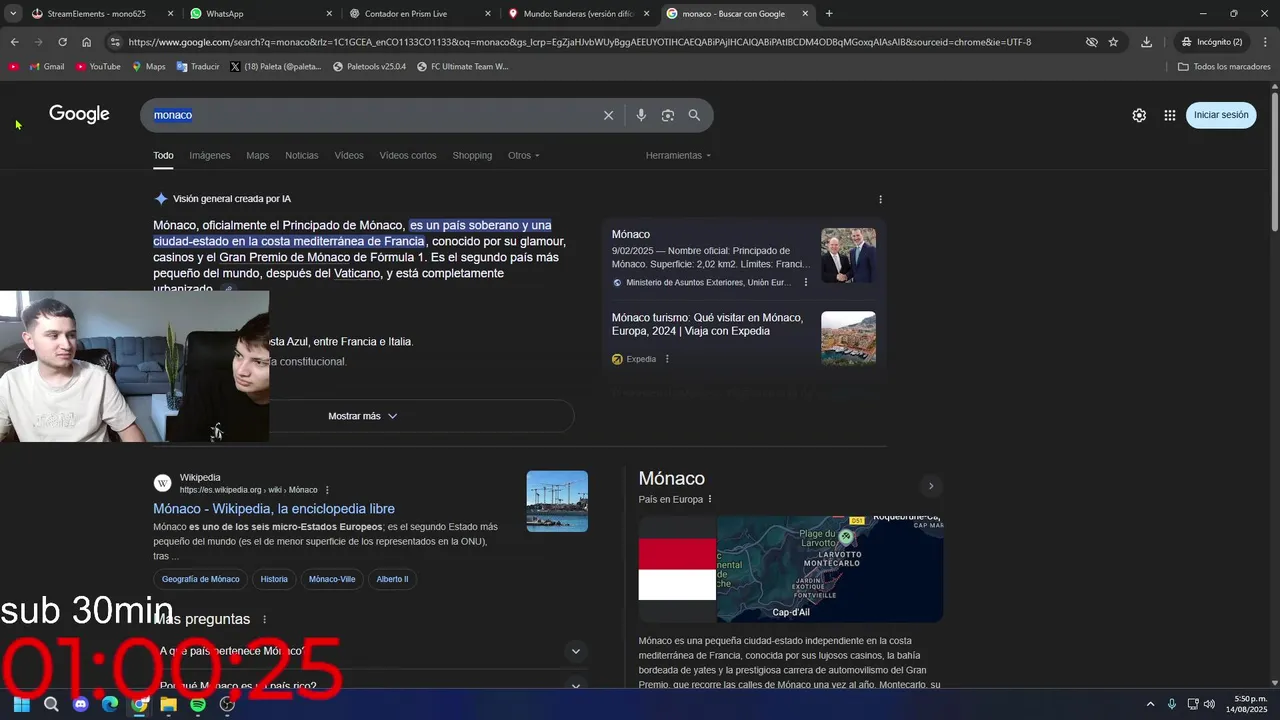Switch to Vídeos cortos tab
This screenshot has width=1280, height=720.
click(x=408, y=156)
